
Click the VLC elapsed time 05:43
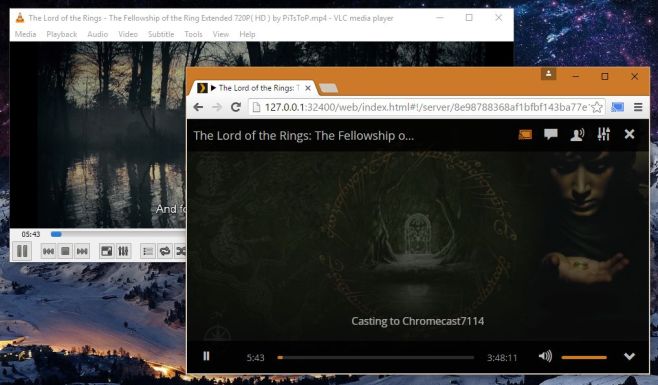pyautogui.click(x=31, y=234)
